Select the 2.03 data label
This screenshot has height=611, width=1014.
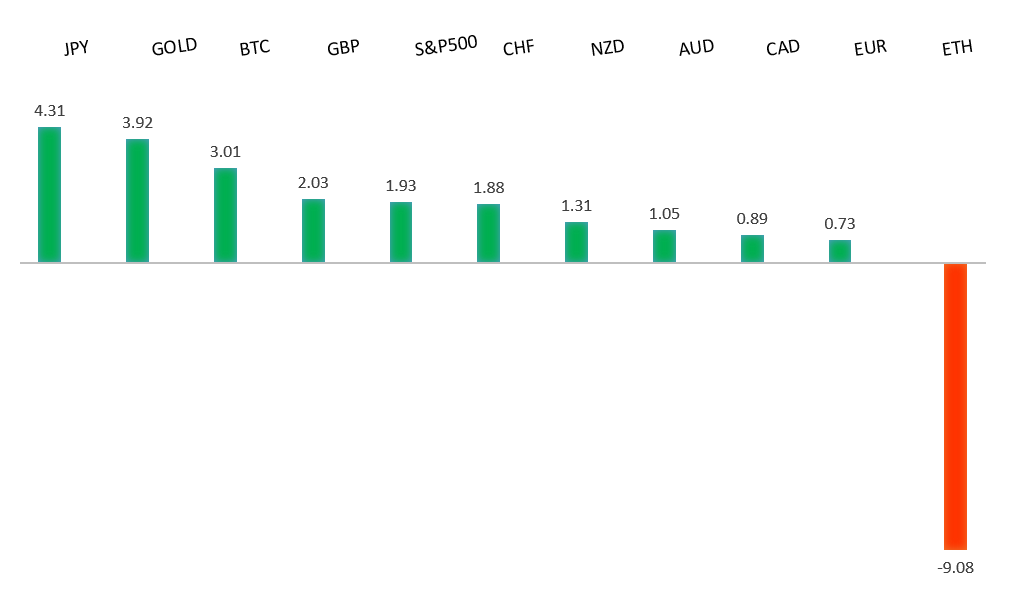click(x=313, y=183)
